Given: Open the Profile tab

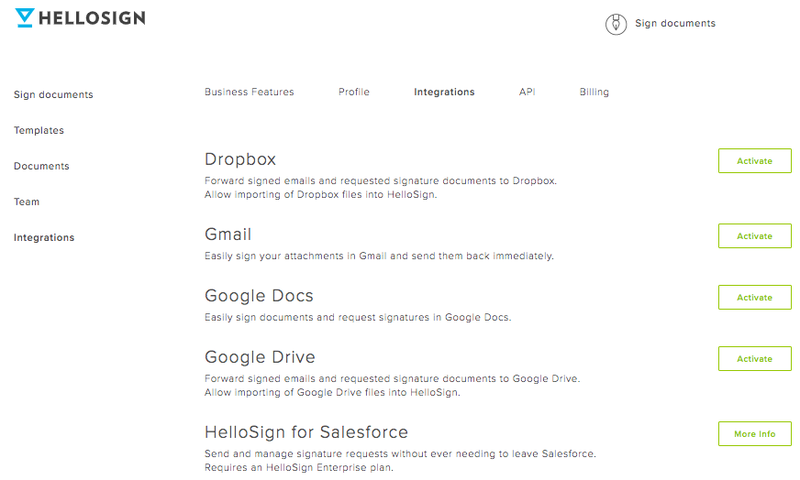Looking at the screenshot, I should (354, 92).
